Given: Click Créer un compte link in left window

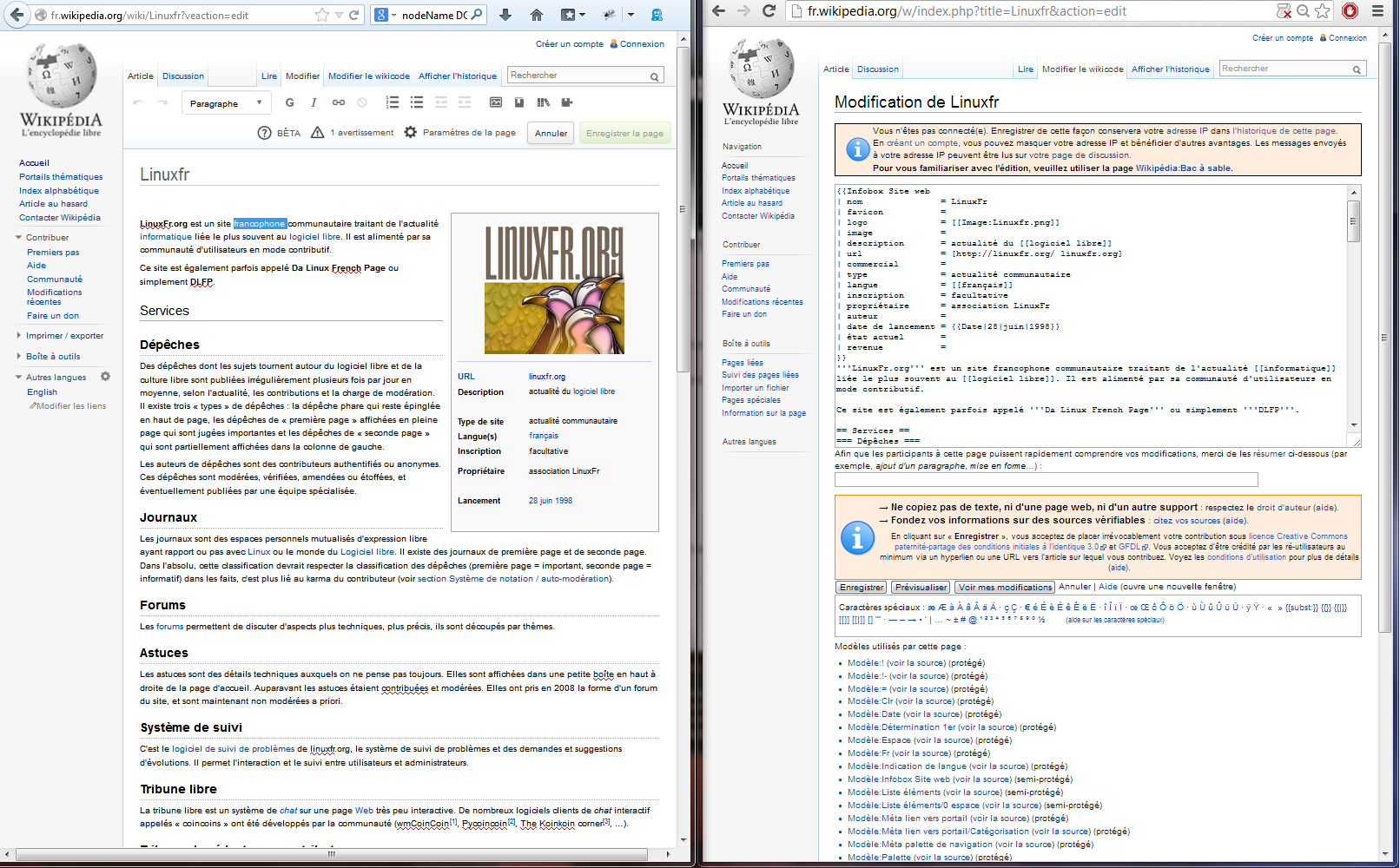Looking at the screenshot, I should click(570, 44).
